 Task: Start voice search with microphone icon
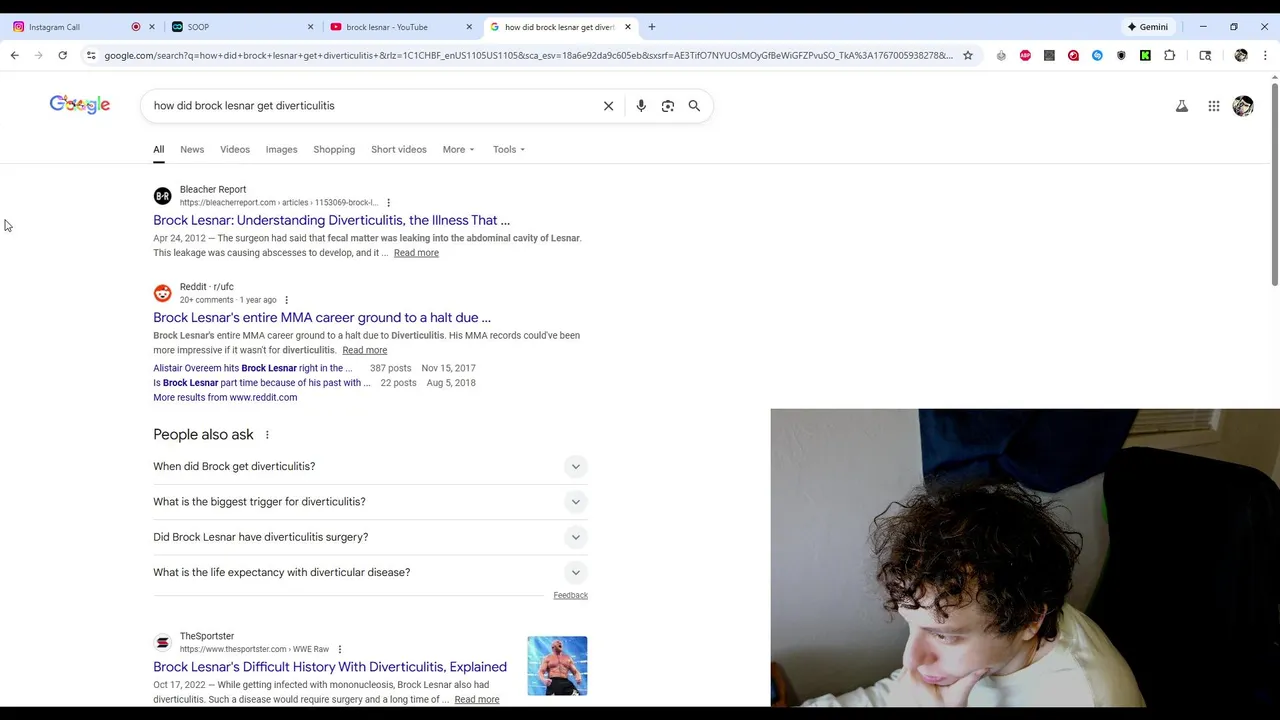(x=641, y=106)
